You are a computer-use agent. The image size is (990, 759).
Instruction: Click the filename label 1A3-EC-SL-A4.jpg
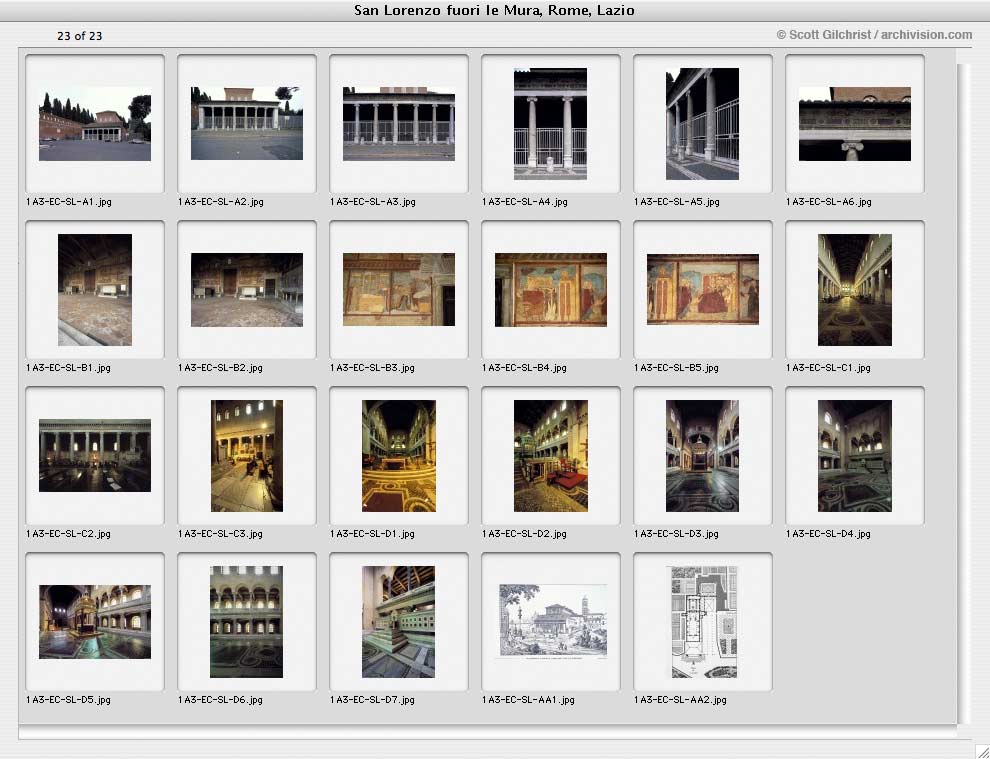click(x=525, y=202)
